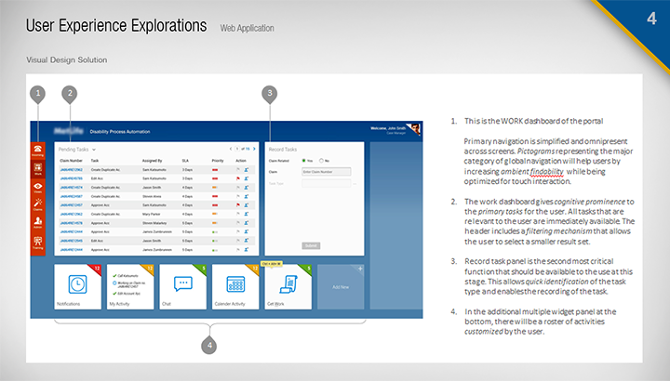
Task: Click orange priority bar in Mary Parker row
Action: tap(215, 214)
